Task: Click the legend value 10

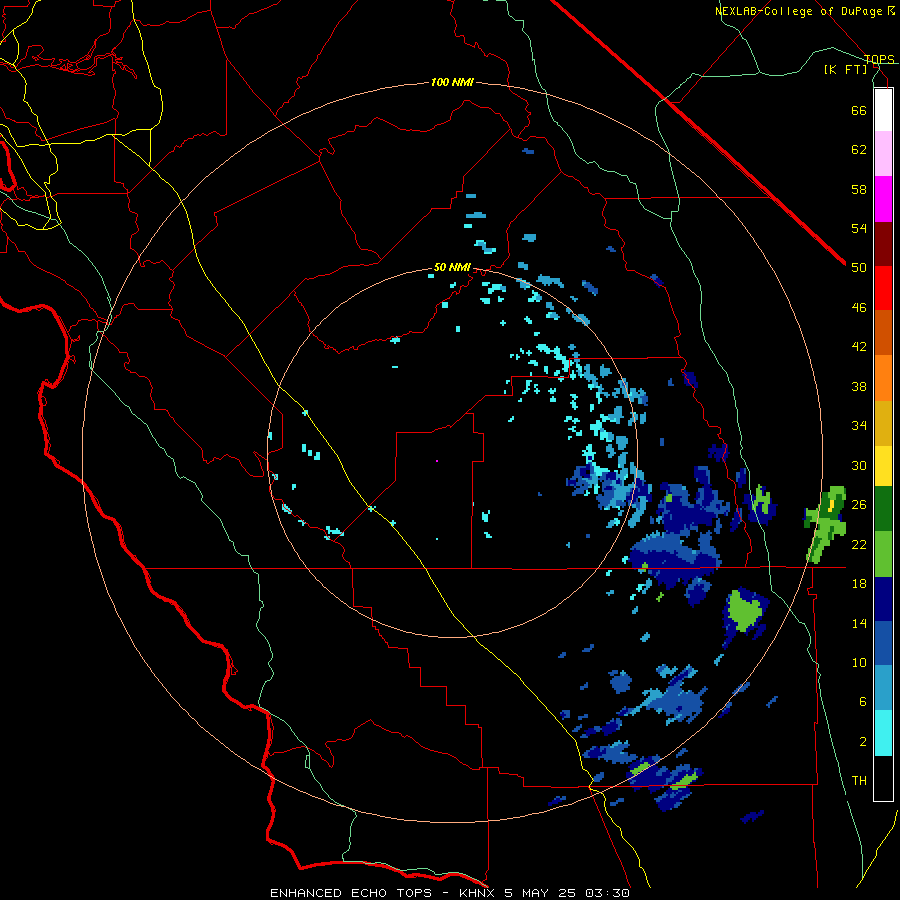Action: (859, 662)
